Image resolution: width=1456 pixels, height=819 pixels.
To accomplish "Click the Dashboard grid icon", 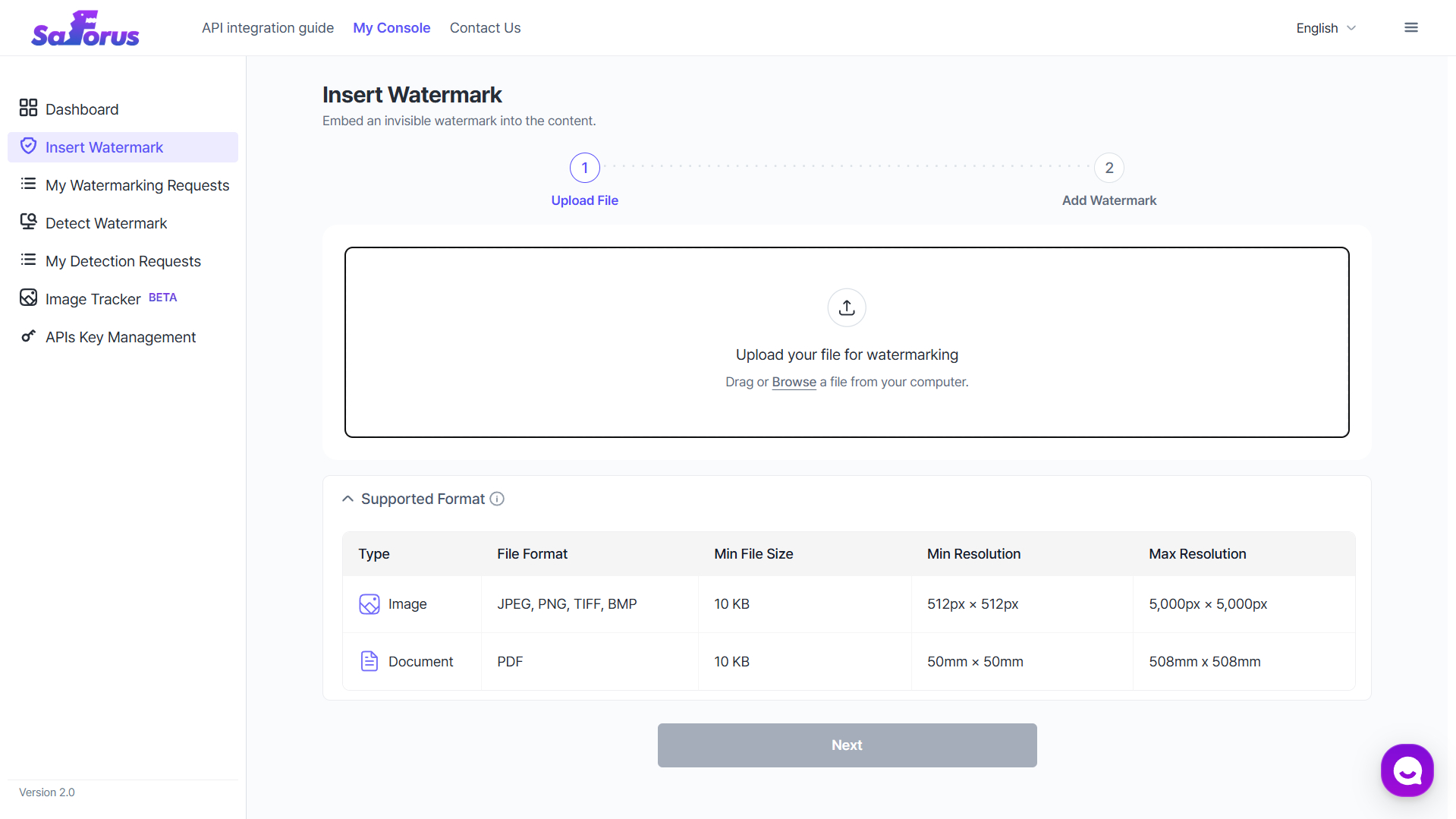I will tap(28, 108).
